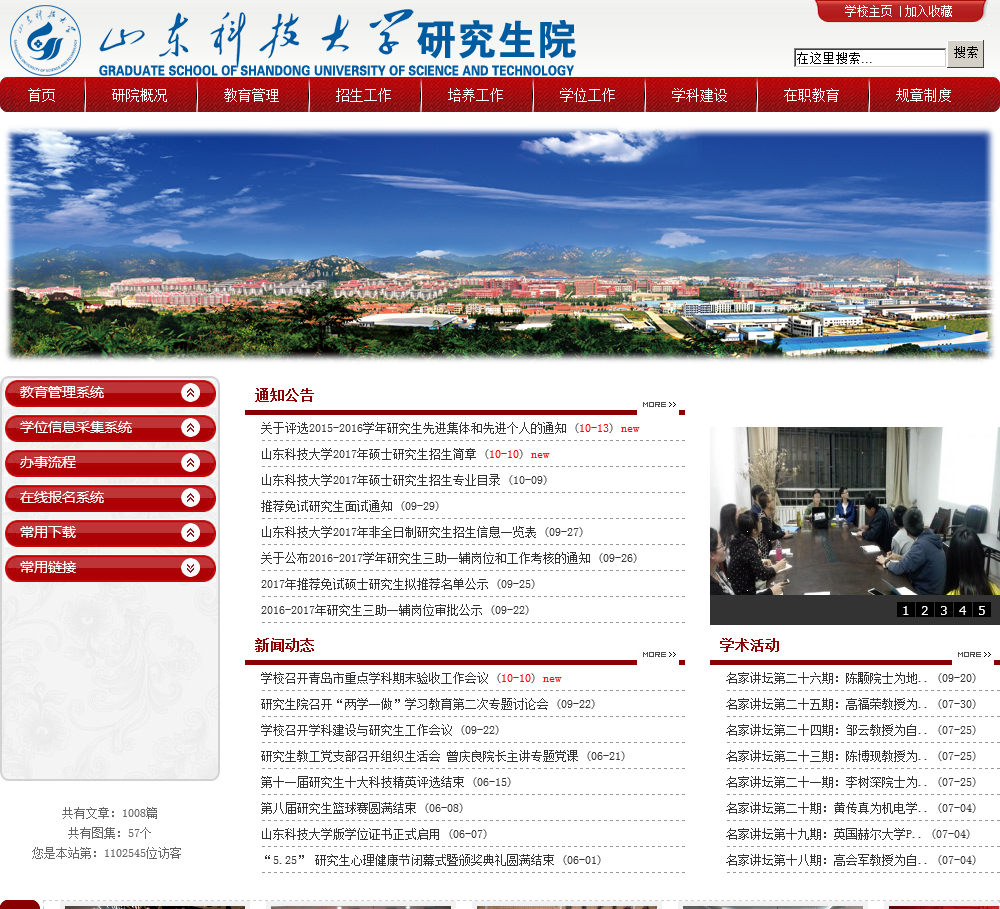The height and width of the screenshot is (909, 1000).
Task: Open 名家讲坛第二十三期 陈博现教授 link
Action: (x=827, y=757)
